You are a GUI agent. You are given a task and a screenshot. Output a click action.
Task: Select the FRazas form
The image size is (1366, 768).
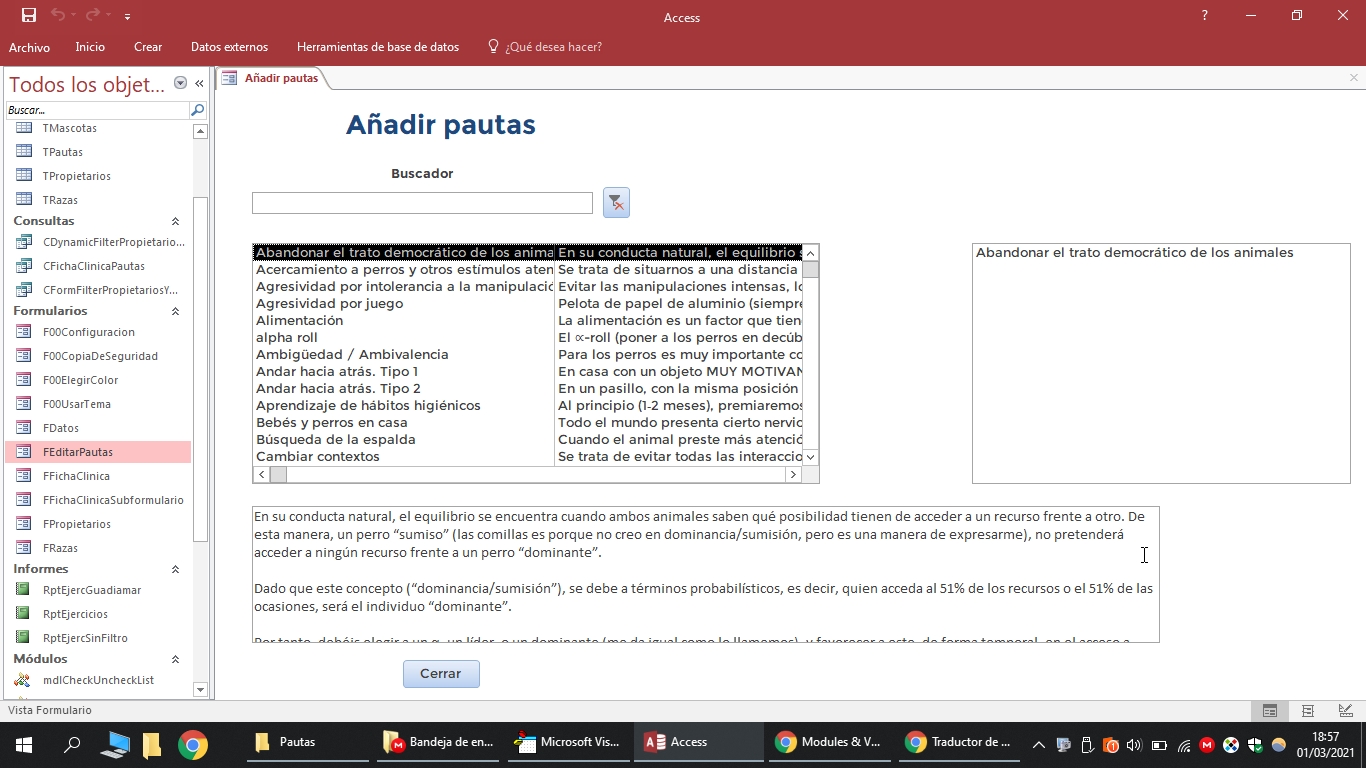(98, 548)
